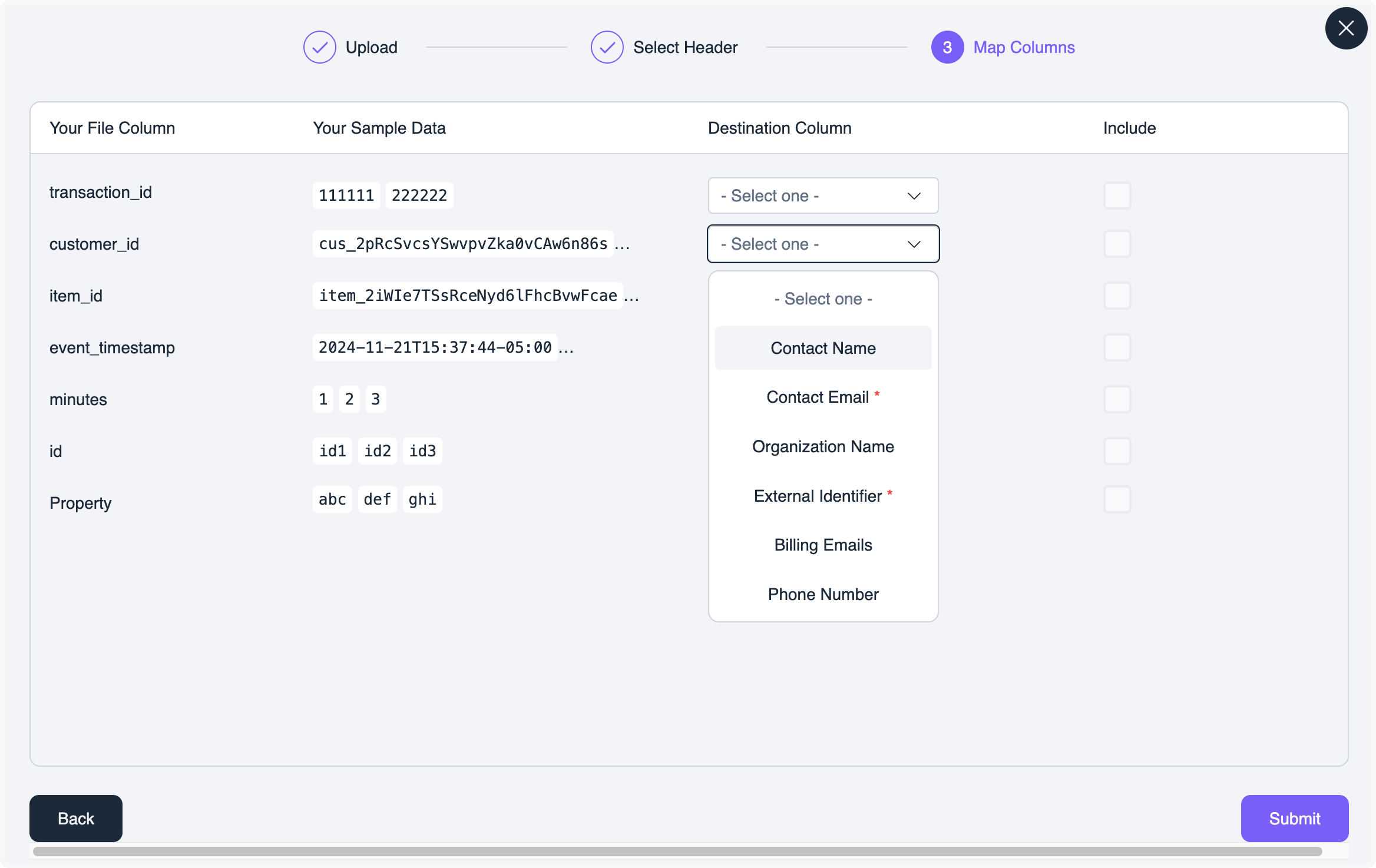Image resolution: width=1376 pixels, height=868 pixels.
Task: Click the Select Header checkmark icon
Action: [607, 47]
